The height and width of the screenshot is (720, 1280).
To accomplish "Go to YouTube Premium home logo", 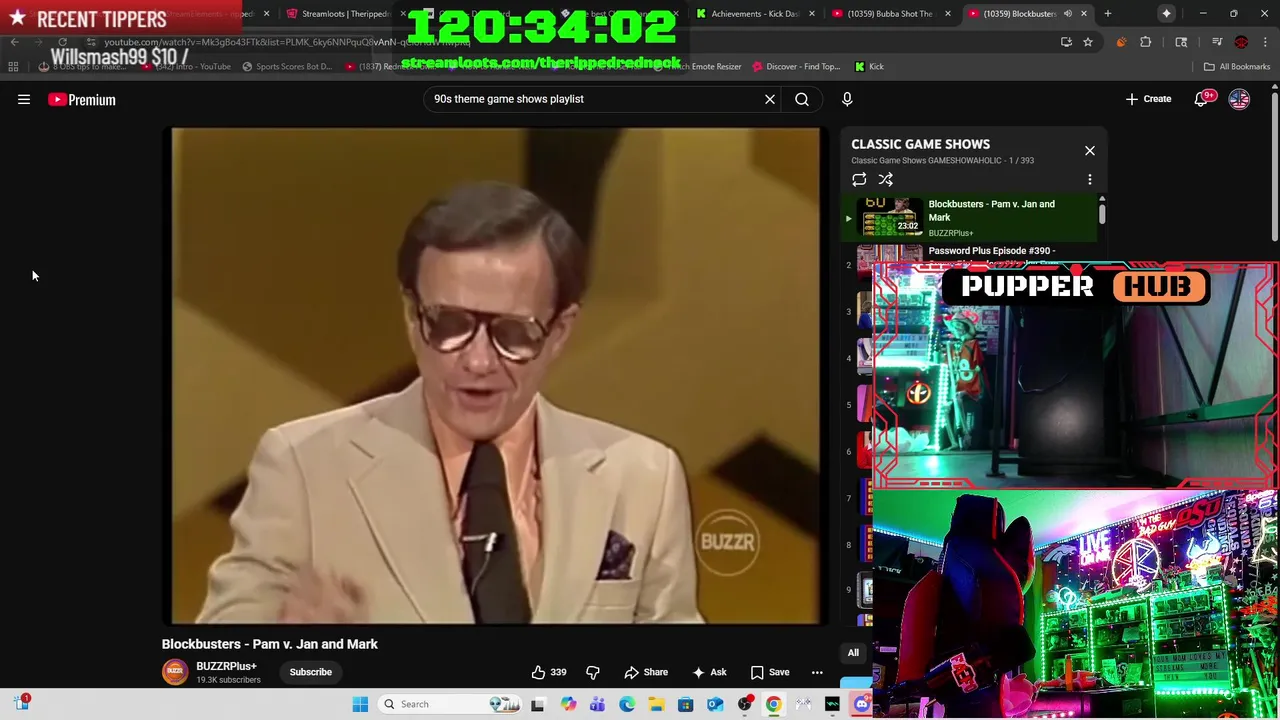I will click(x=82, y=99).
